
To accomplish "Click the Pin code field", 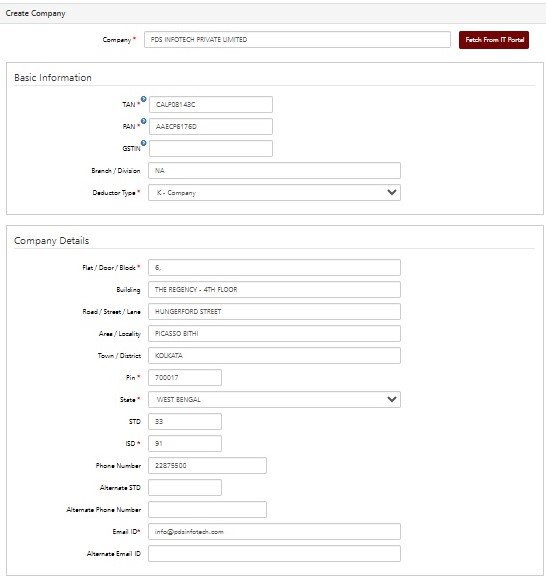I will (185, 377).
